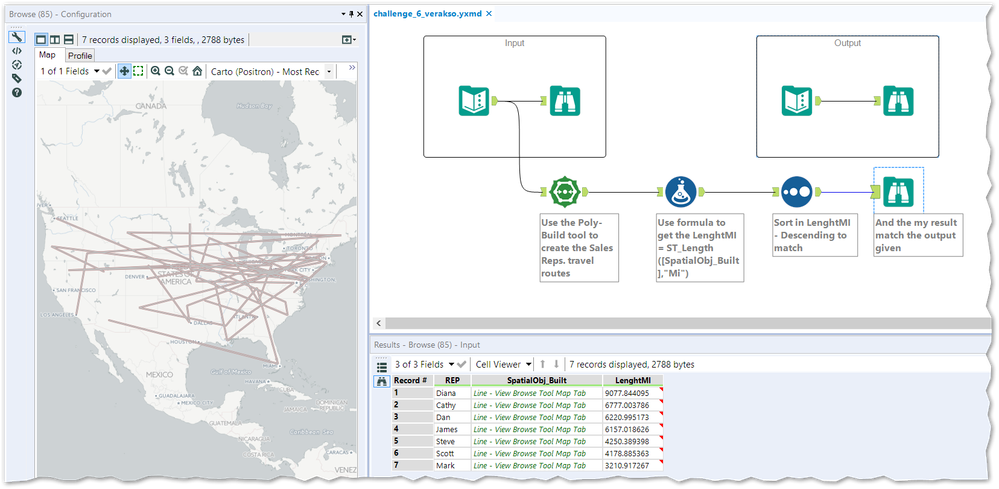Zoom in on the map
Screen dimensions: 999x489
(155, 71)
